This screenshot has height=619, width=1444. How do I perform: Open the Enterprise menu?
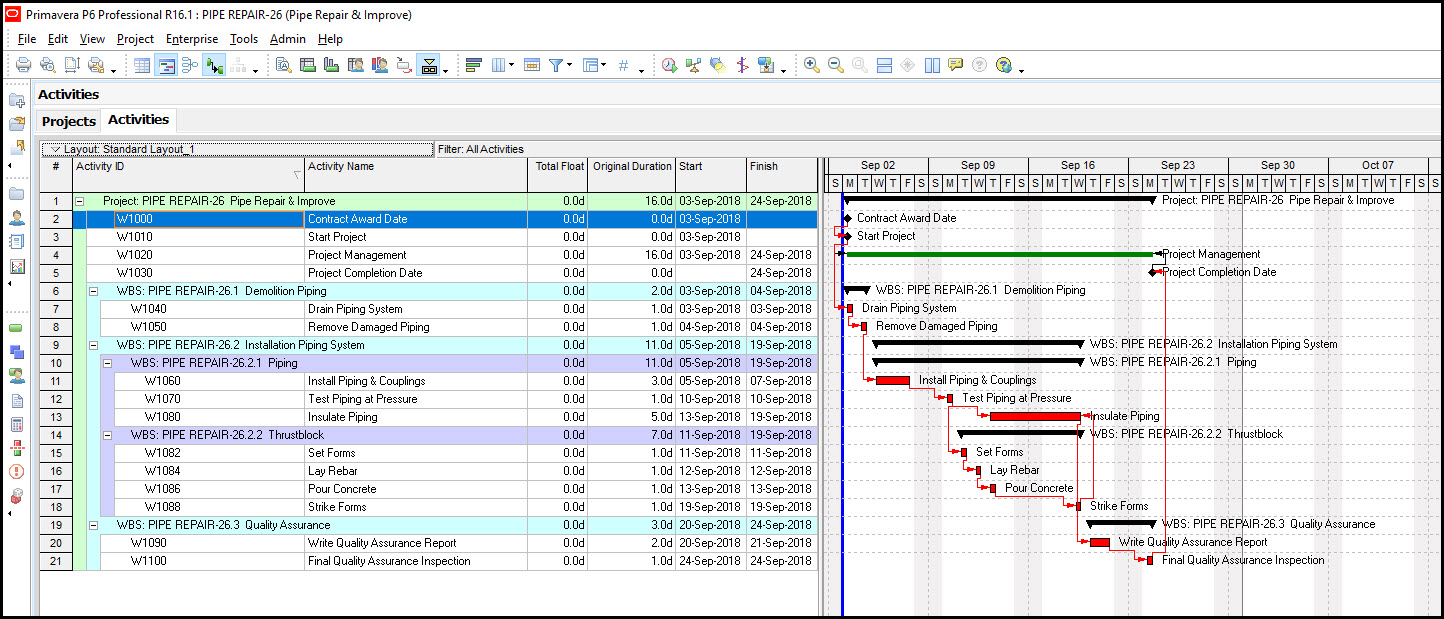(x=192, y=39)
